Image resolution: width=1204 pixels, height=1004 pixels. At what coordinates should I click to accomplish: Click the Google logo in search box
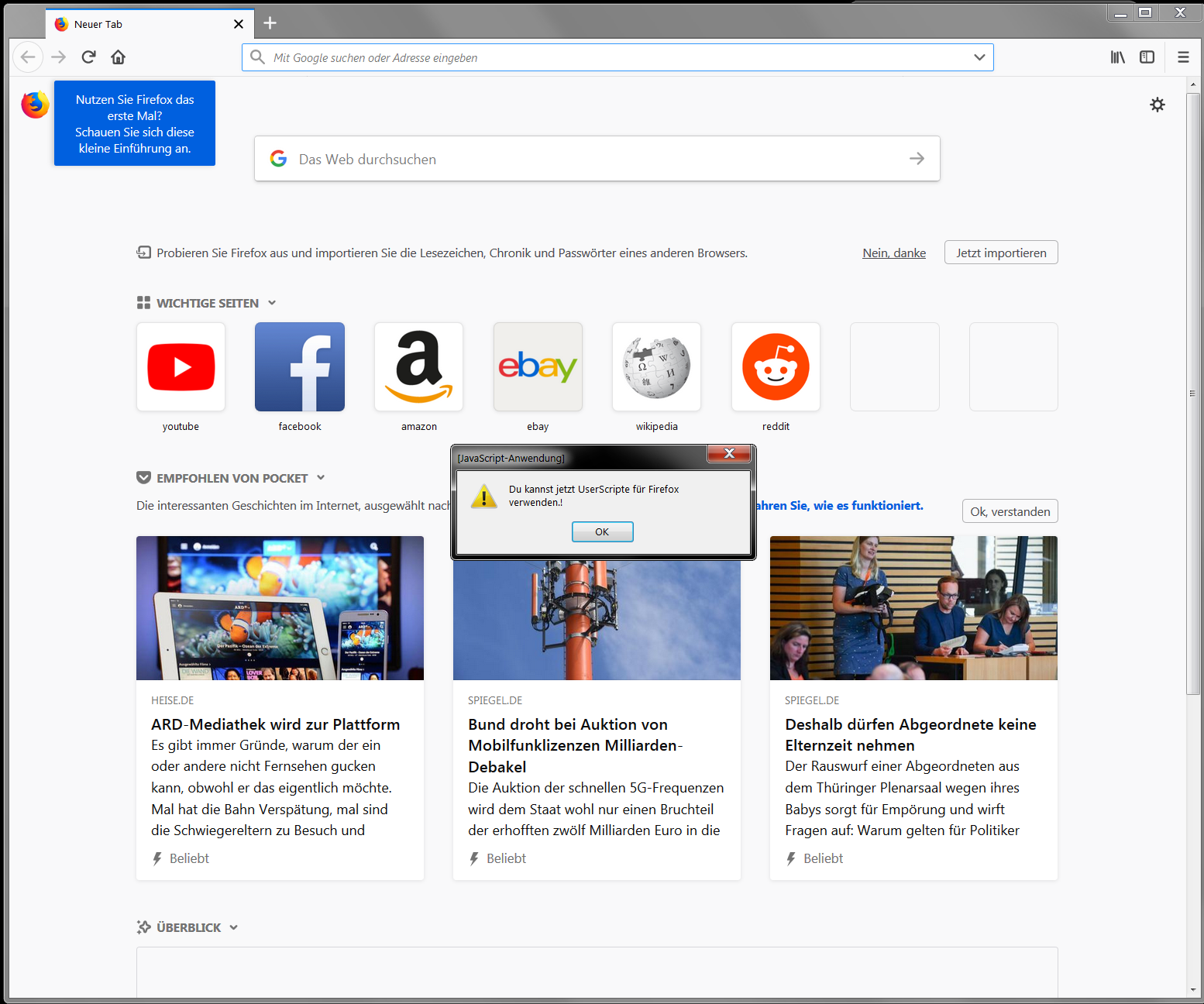point(278,159)
